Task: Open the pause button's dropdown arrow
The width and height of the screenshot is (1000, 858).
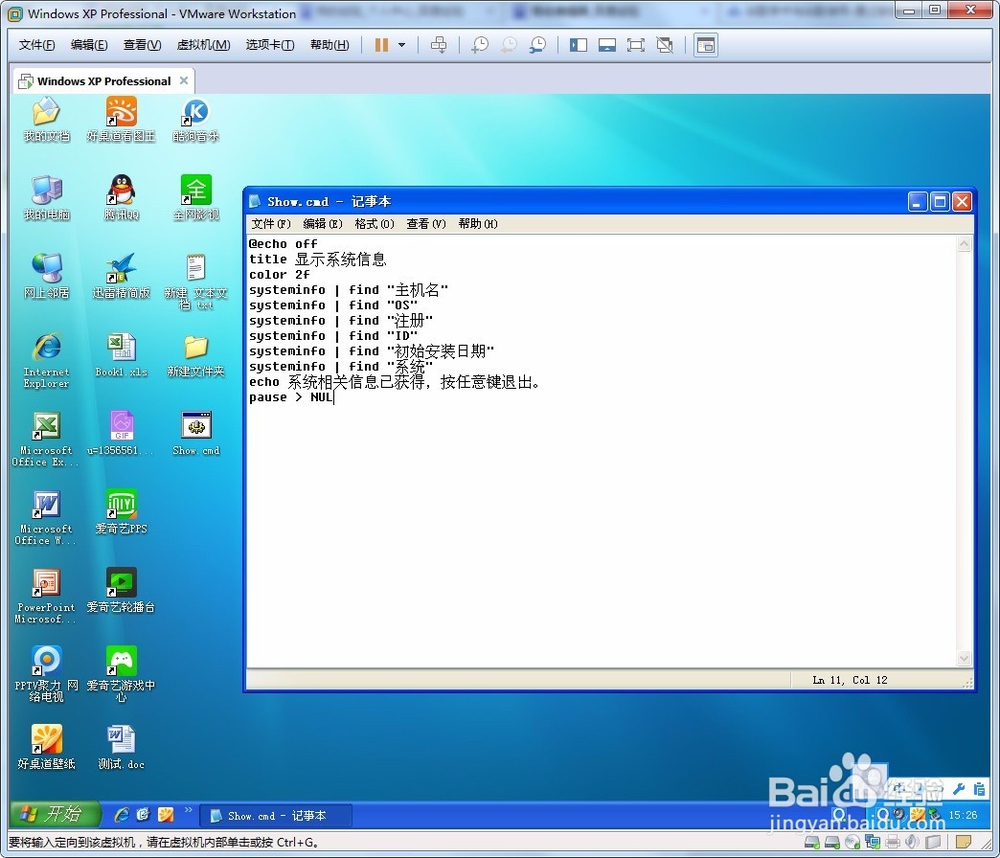Action: point(401,45)
